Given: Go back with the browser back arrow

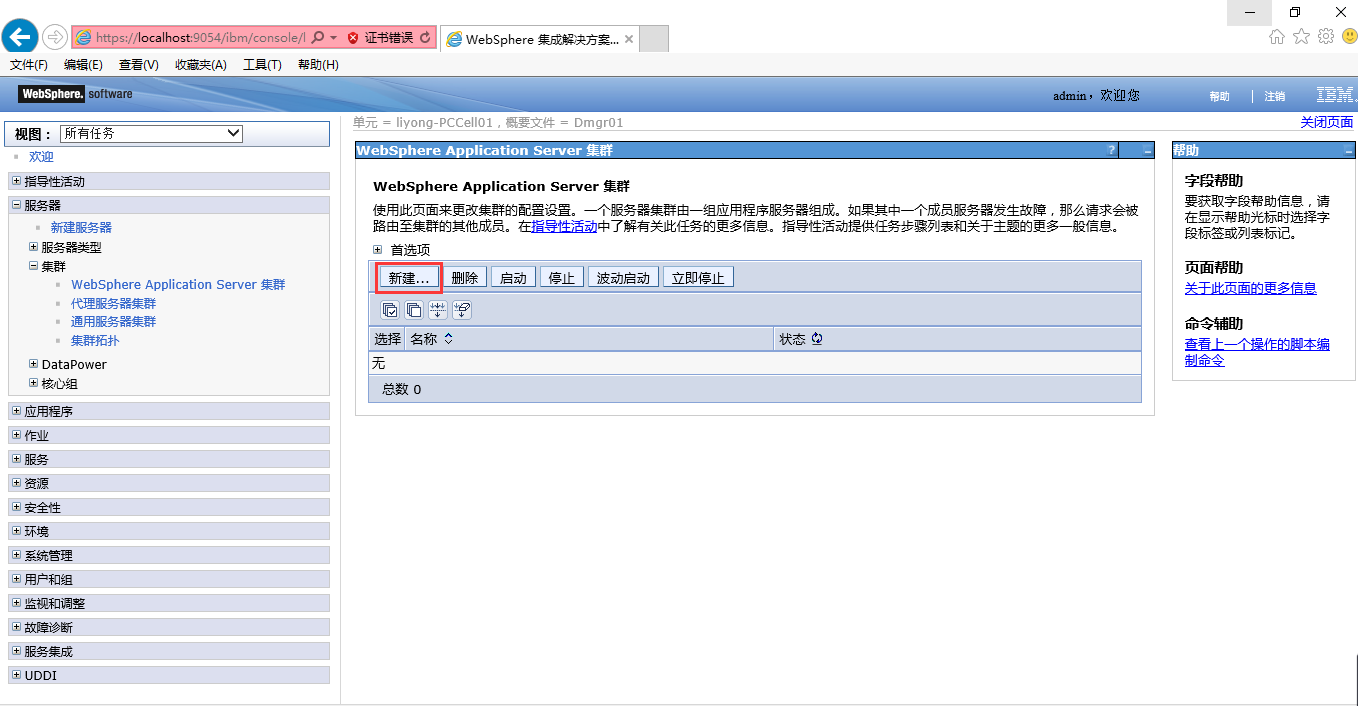Looking at the screenshot, I should point(21,37).
